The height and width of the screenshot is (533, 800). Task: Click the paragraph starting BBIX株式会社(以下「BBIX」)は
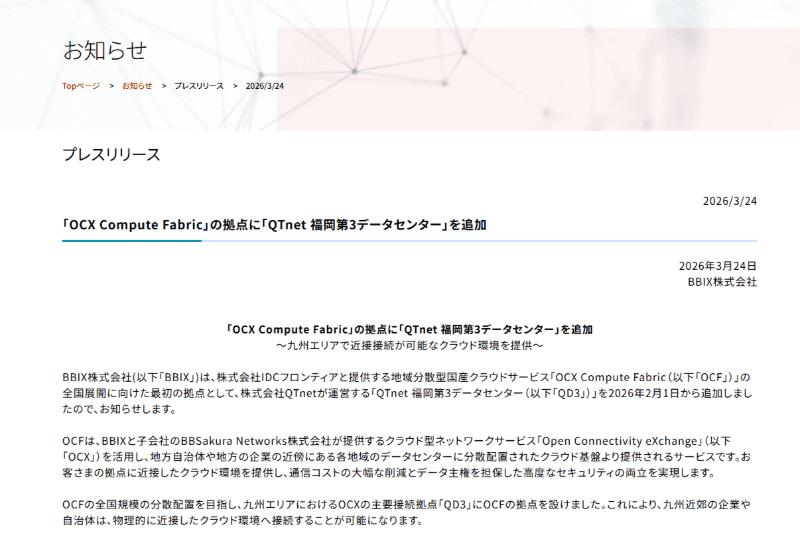[x=407, y=393]
